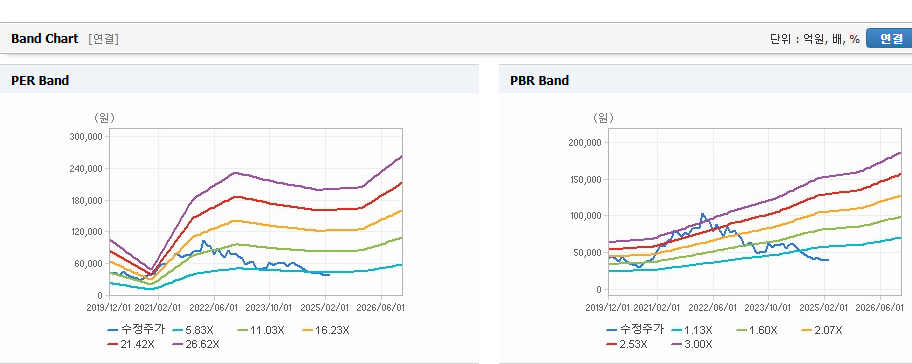912x364 pixels.
Task: Click 2025/02/01 date in PBR chart axis
Action: coord(824,307)
